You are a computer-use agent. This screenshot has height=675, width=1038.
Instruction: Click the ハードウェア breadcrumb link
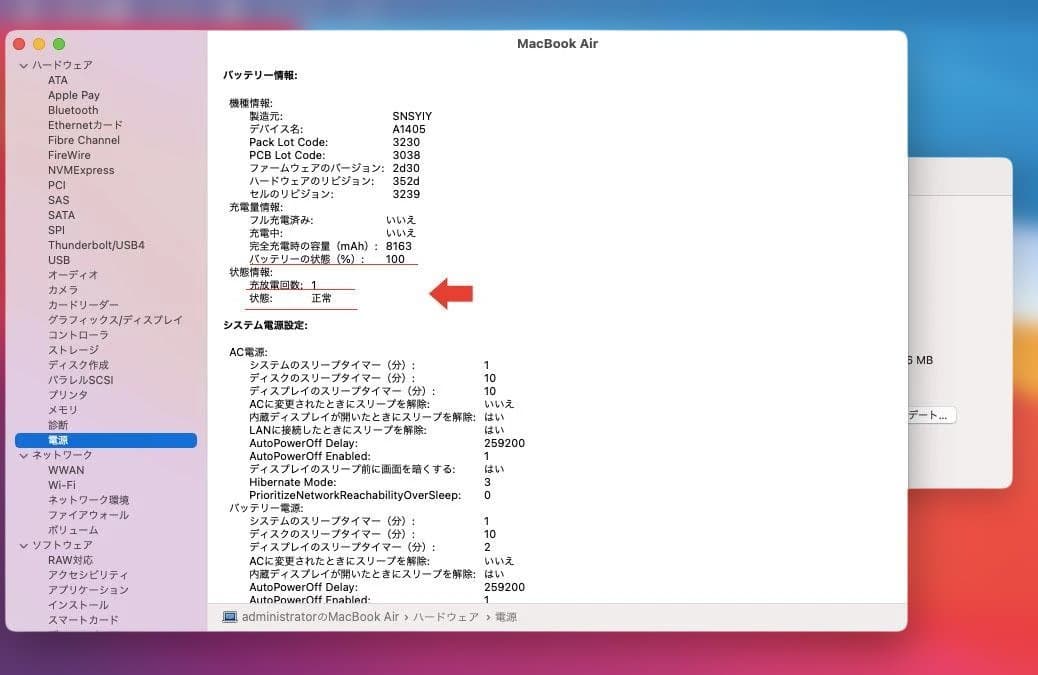coord(446,617)
